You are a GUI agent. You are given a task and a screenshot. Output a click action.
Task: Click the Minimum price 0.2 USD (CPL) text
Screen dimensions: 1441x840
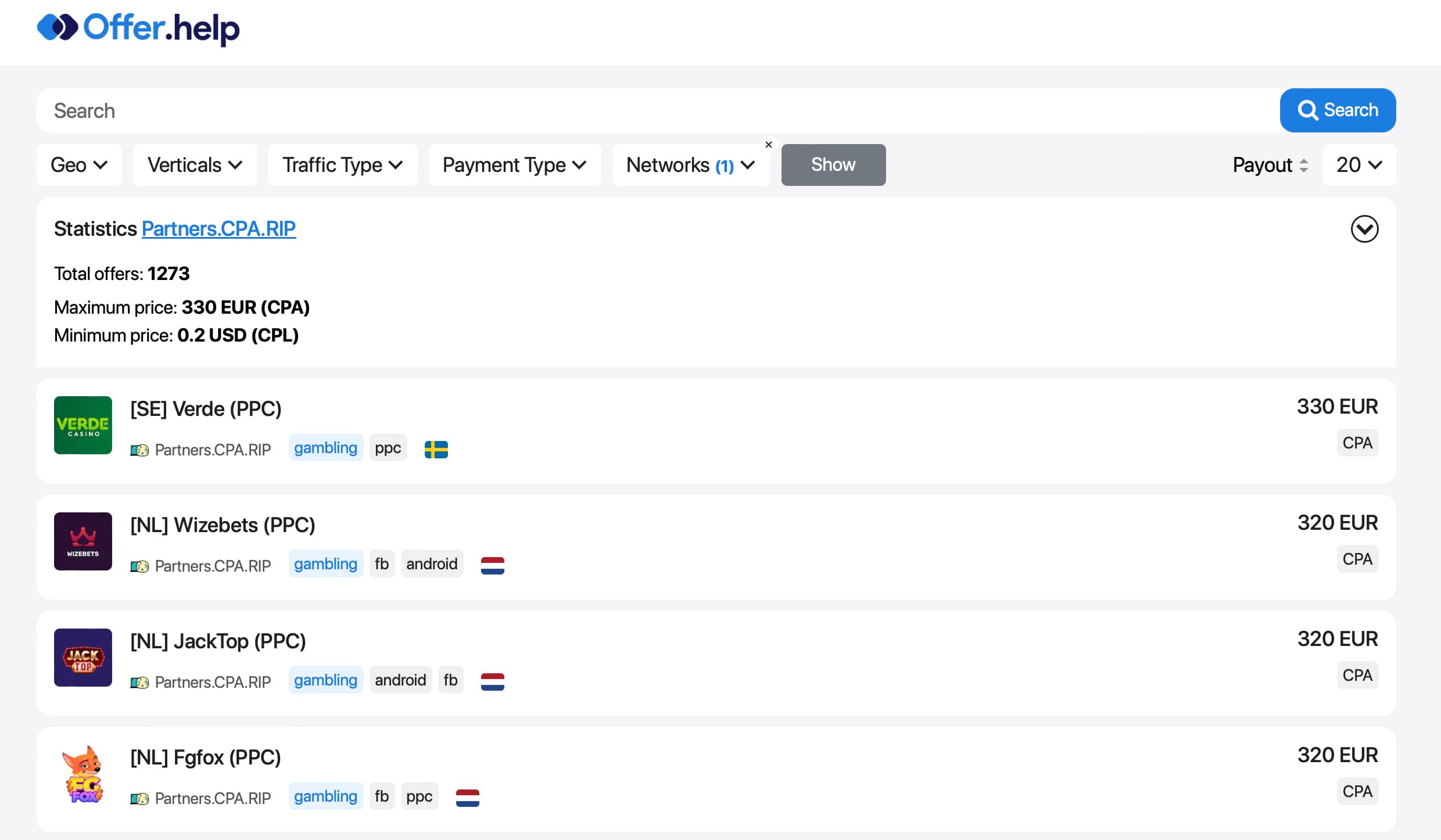176,335
